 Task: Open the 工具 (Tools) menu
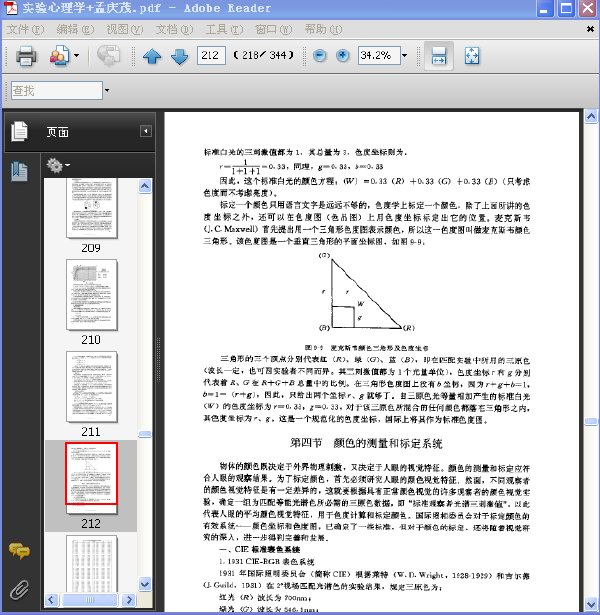(224, 29)
